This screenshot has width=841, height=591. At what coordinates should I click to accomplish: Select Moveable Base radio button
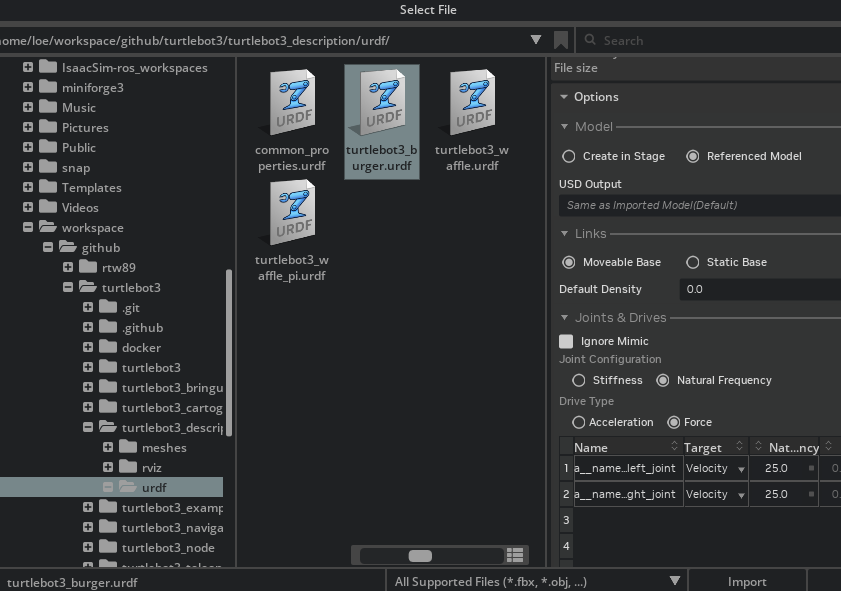pyautogui.click(x=569, y=262)
